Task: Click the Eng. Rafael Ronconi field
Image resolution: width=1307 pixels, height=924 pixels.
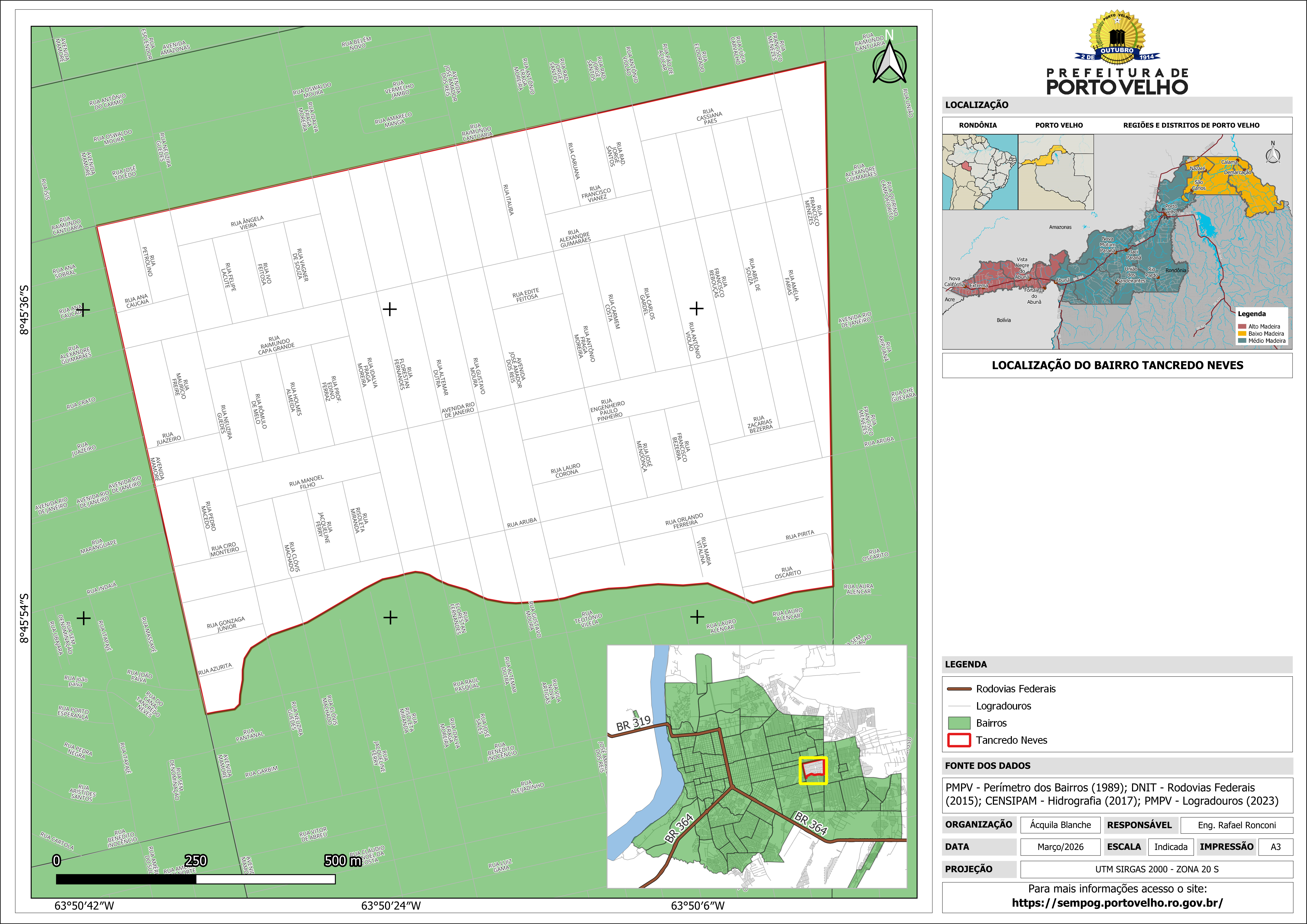Action: 1236,825
